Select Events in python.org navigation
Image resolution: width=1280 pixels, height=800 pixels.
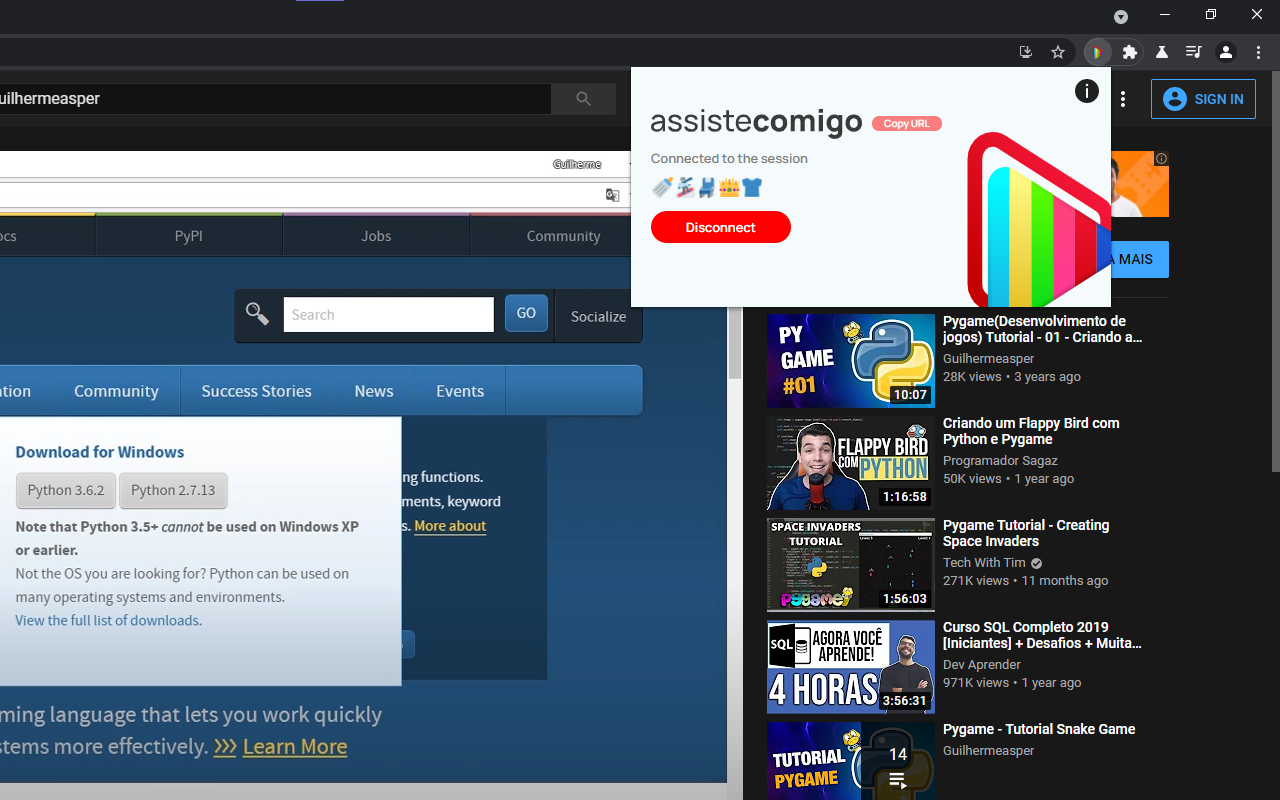[x=460, y=391]
